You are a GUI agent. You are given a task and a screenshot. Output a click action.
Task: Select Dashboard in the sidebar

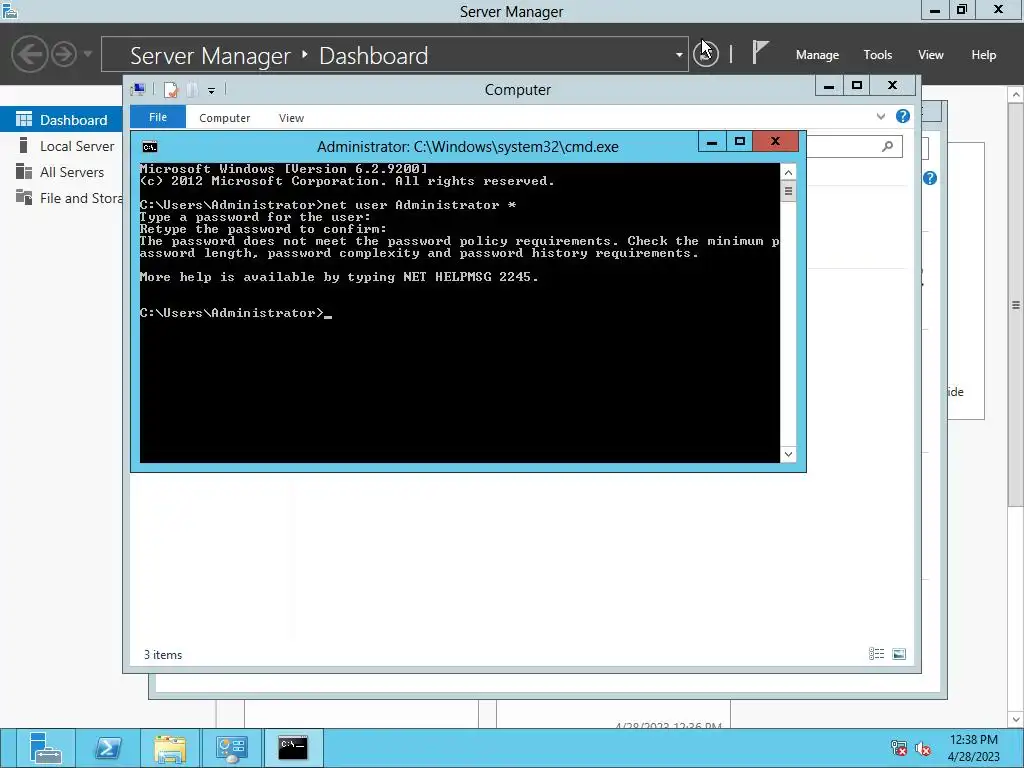pos(61,120)
